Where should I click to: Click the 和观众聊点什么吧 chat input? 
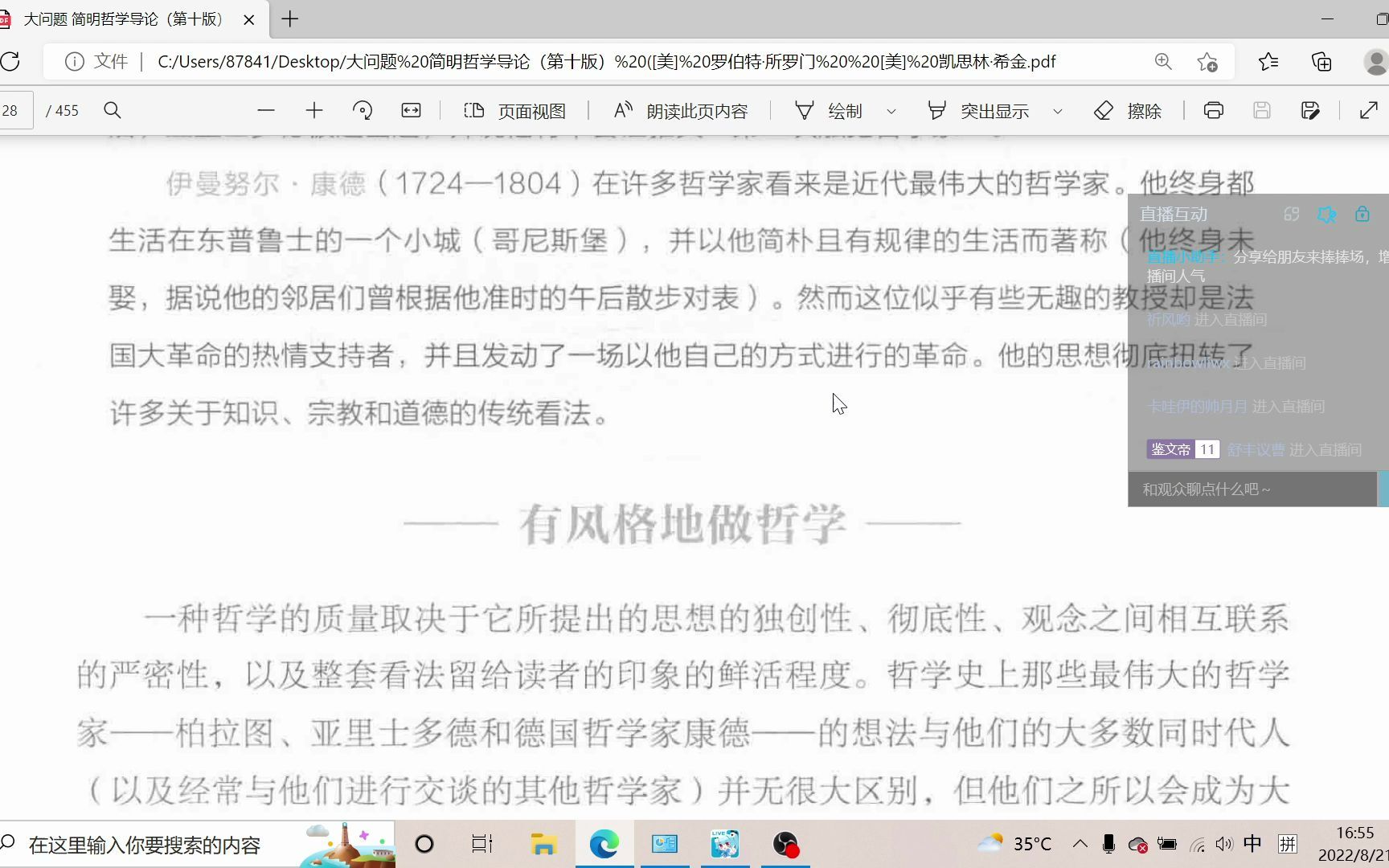[x=1252, y=489]
